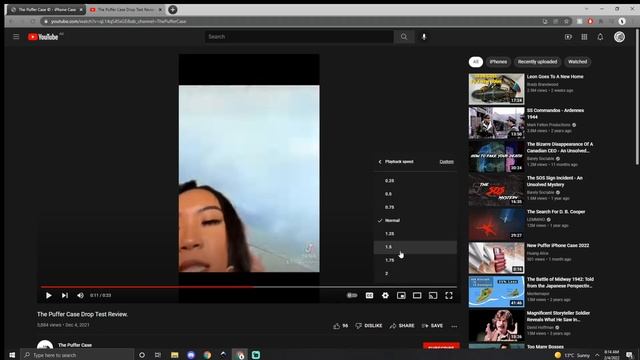
Task: Open the YouTube apps grid icon
Action: 584,37
